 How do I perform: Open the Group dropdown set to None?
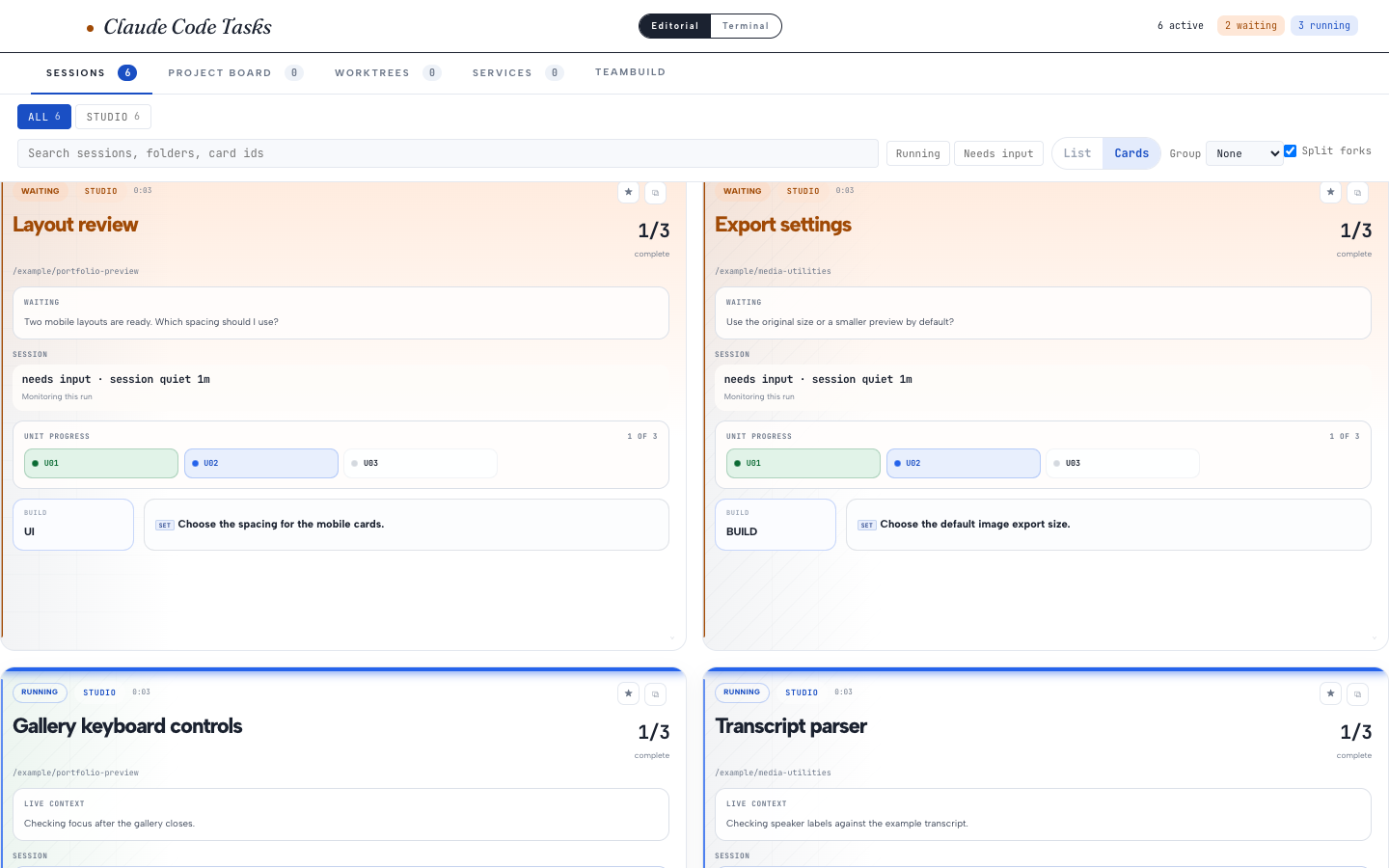click(1244, 153)
